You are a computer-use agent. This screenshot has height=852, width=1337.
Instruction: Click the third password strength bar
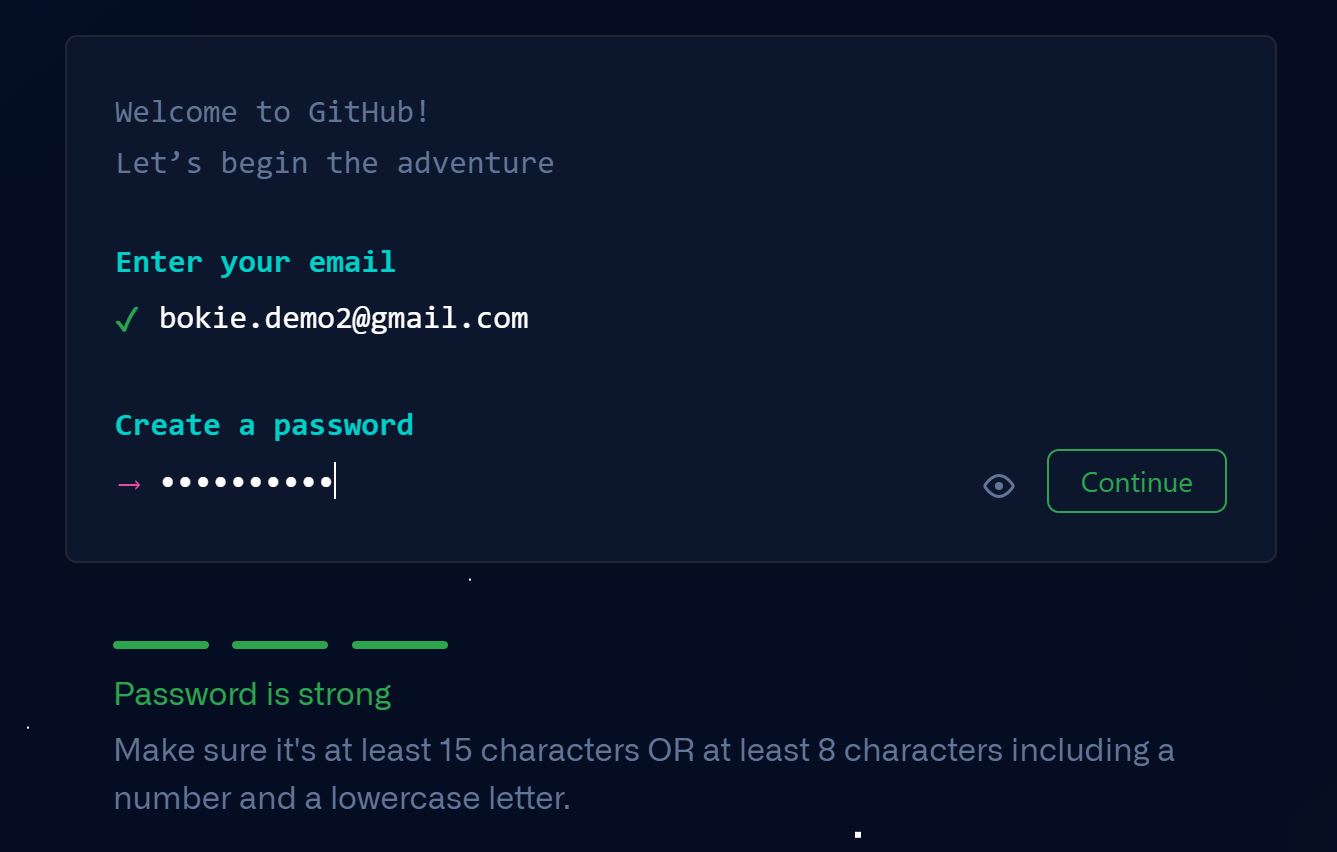pyautogui.click(x=400, y=645)
